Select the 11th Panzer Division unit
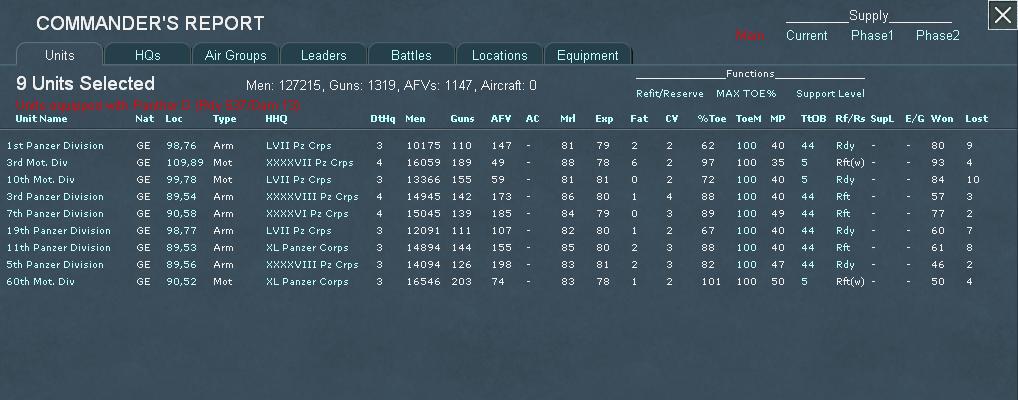This screenshot has width=1018, height=400. (57, 247)
